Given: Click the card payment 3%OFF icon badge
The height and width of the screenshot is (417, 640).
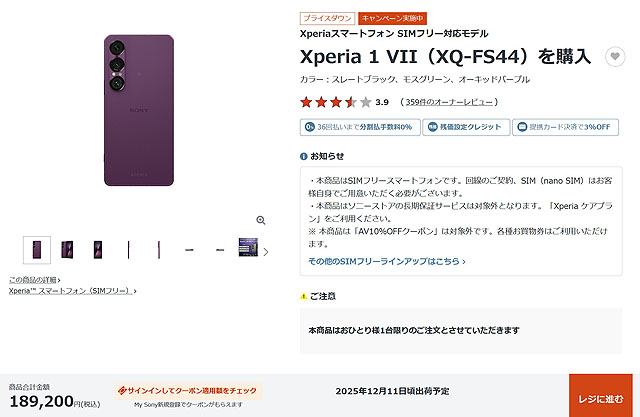Looking at the screenshot, I should (522, 127).
